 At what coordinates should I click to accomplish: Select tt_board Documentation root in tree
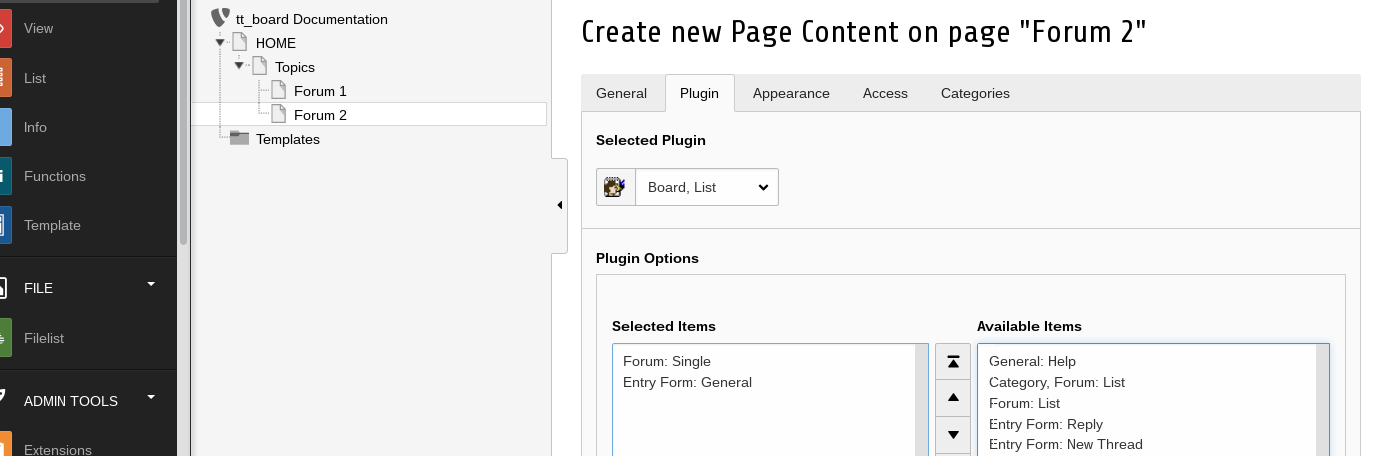click(312, 19)
